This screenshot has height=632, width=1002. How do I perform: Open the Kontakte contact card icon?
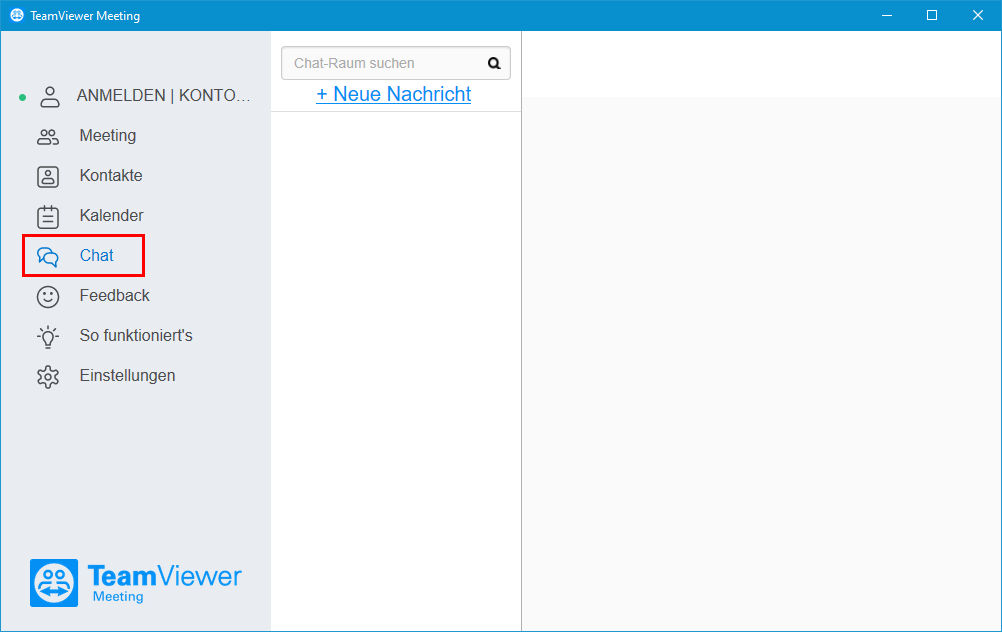pos(48,177)
